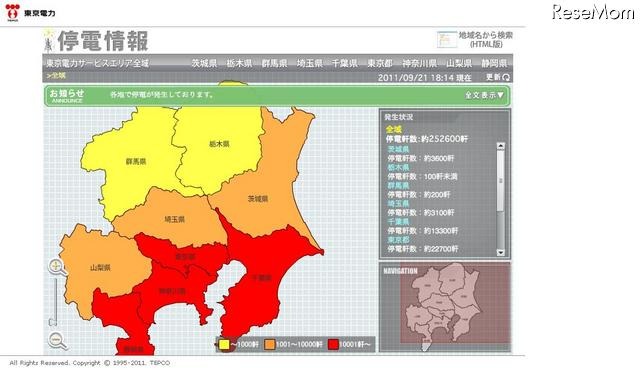Screen dimensions: 640x371
Task: Click the ReseMom logo
Action: [593, 12]
